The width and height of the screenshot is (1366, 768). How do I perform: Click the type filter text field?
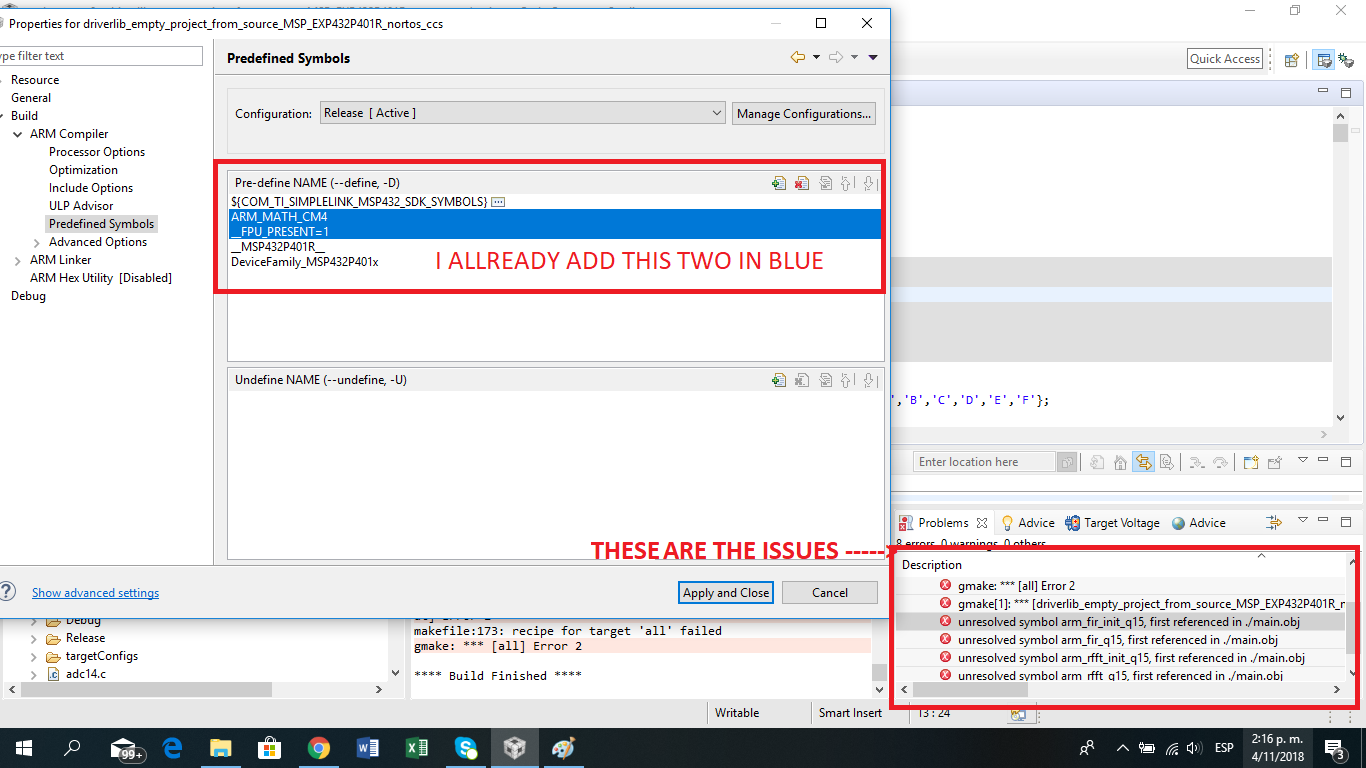101,56
